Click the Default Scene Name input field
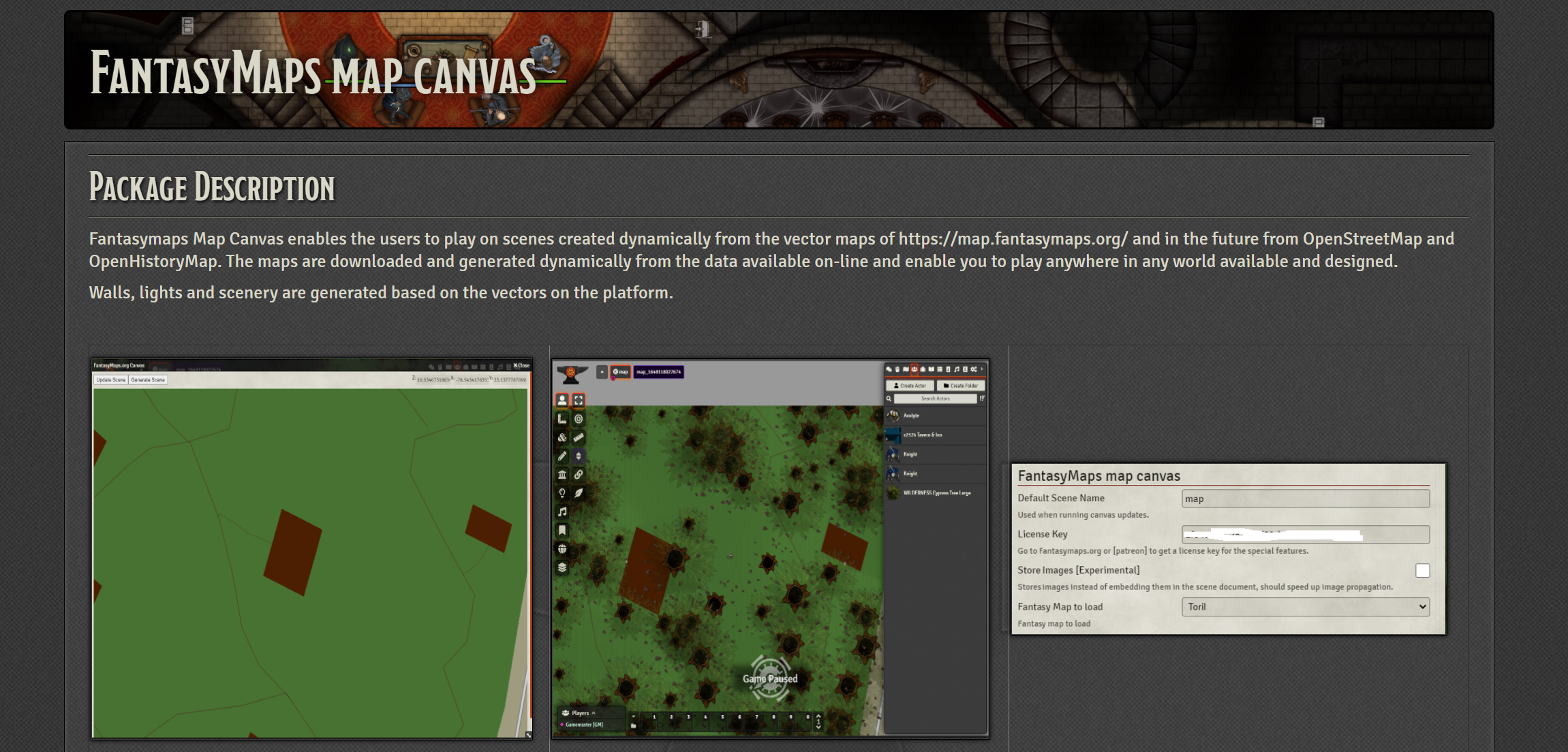 coord(1306,499)
